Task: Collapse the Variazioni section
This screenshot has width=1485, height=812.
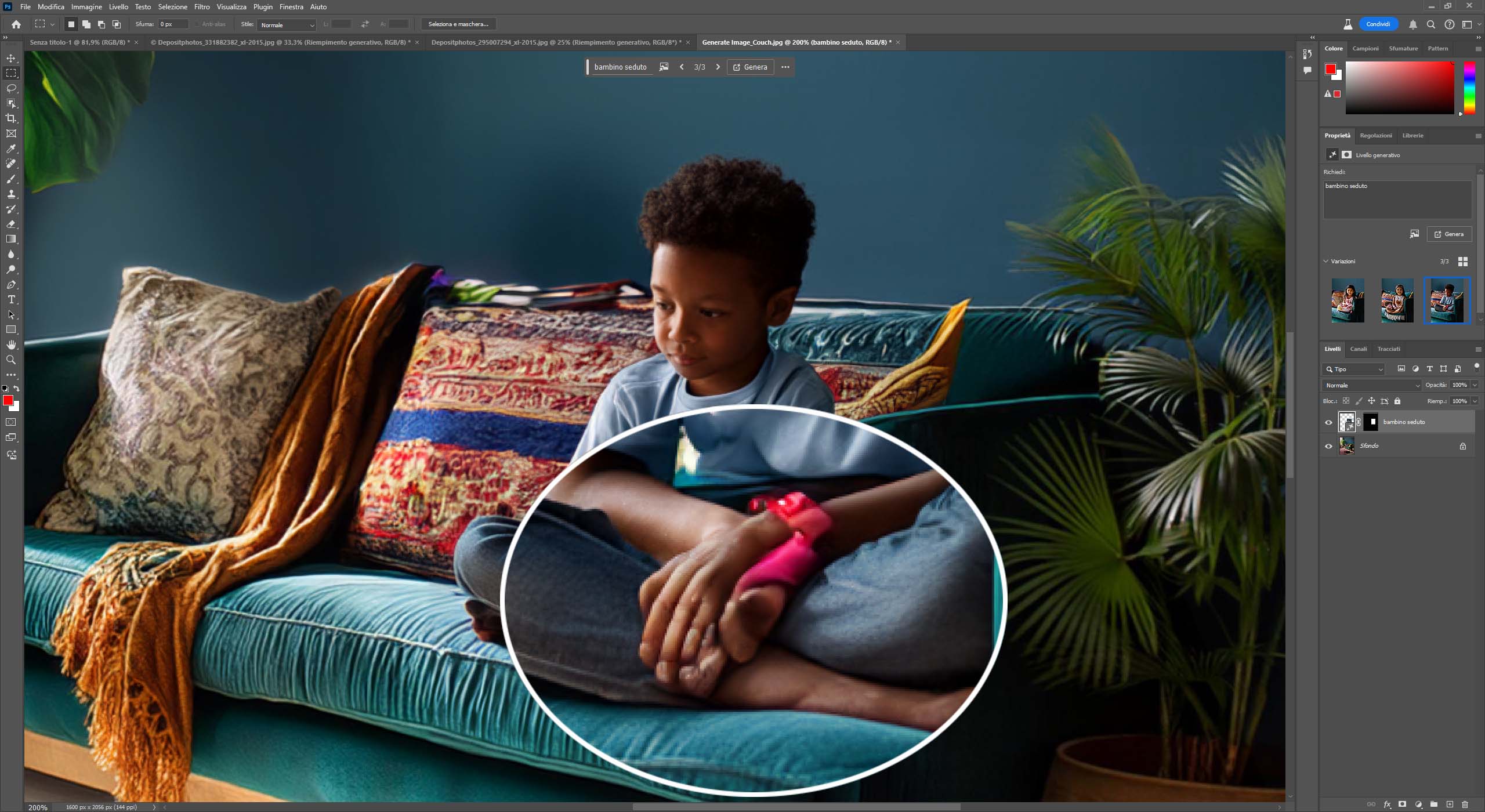Action: [1325, 261]
